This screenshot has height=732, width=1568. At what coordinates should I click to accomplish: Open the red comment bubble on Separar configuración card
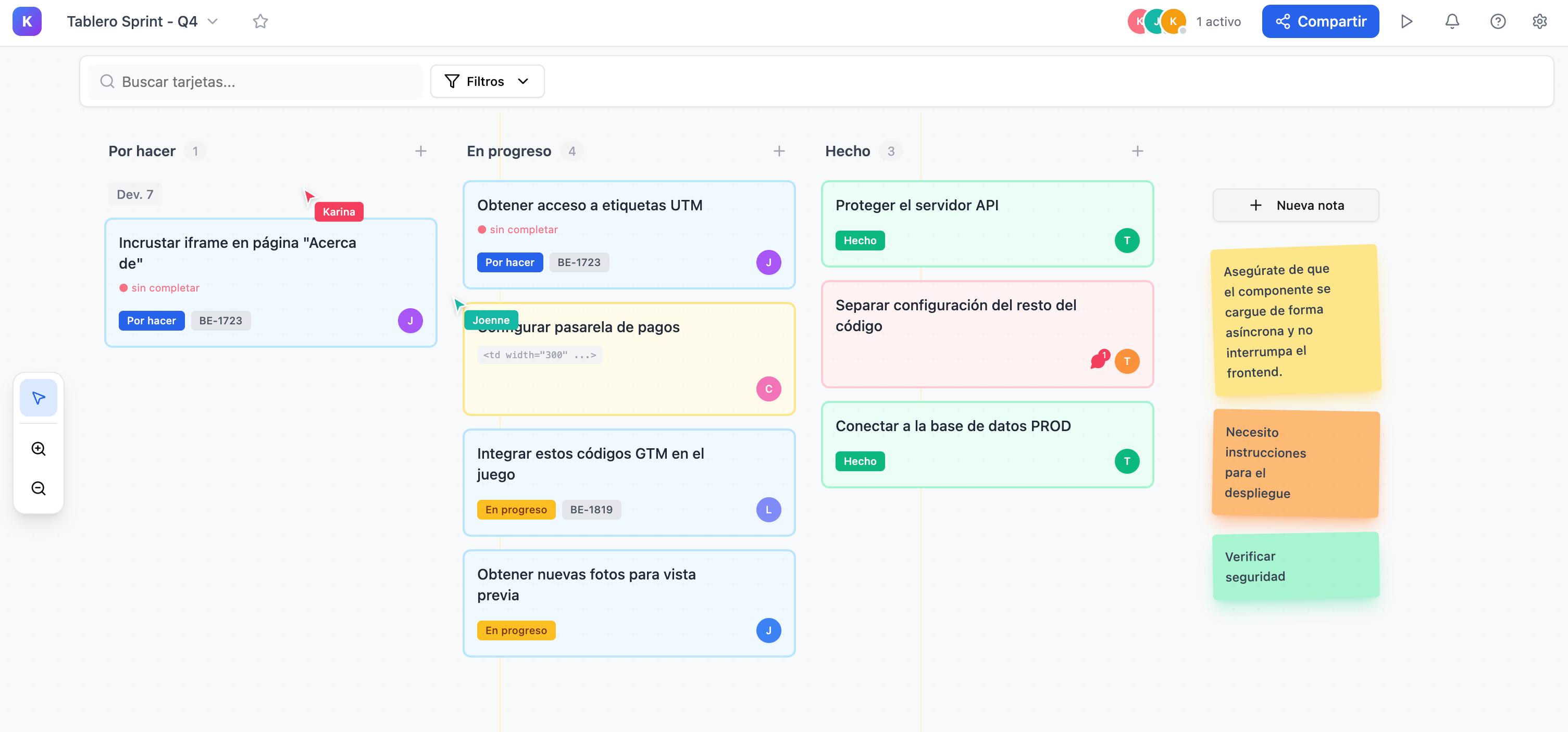[x=1098, y=361]
